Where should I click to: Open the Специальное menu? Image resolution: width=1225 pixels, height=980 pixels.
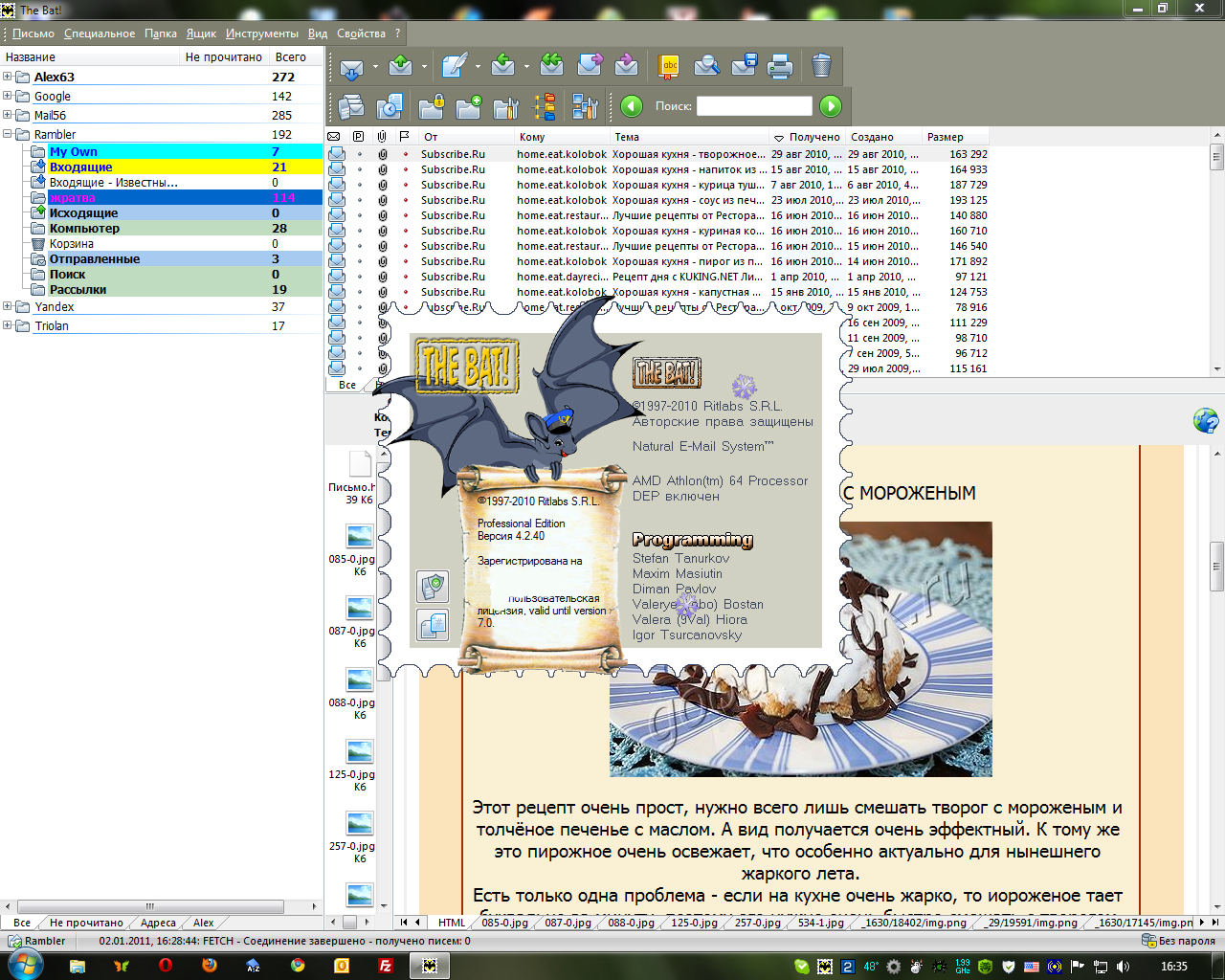coord(100,33)
